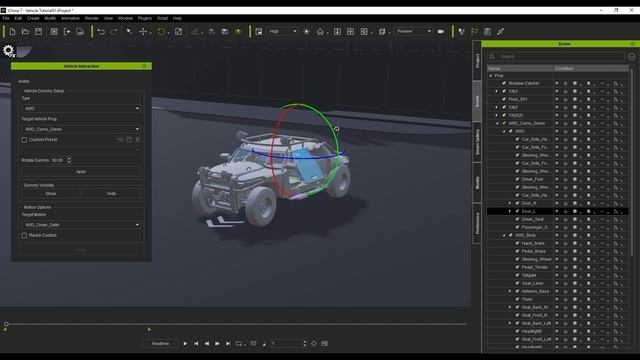This screenshot has width=640, height=360.
Task: Open a project with the folder icon
Action: pyautogui.click(x=25, y=31)
